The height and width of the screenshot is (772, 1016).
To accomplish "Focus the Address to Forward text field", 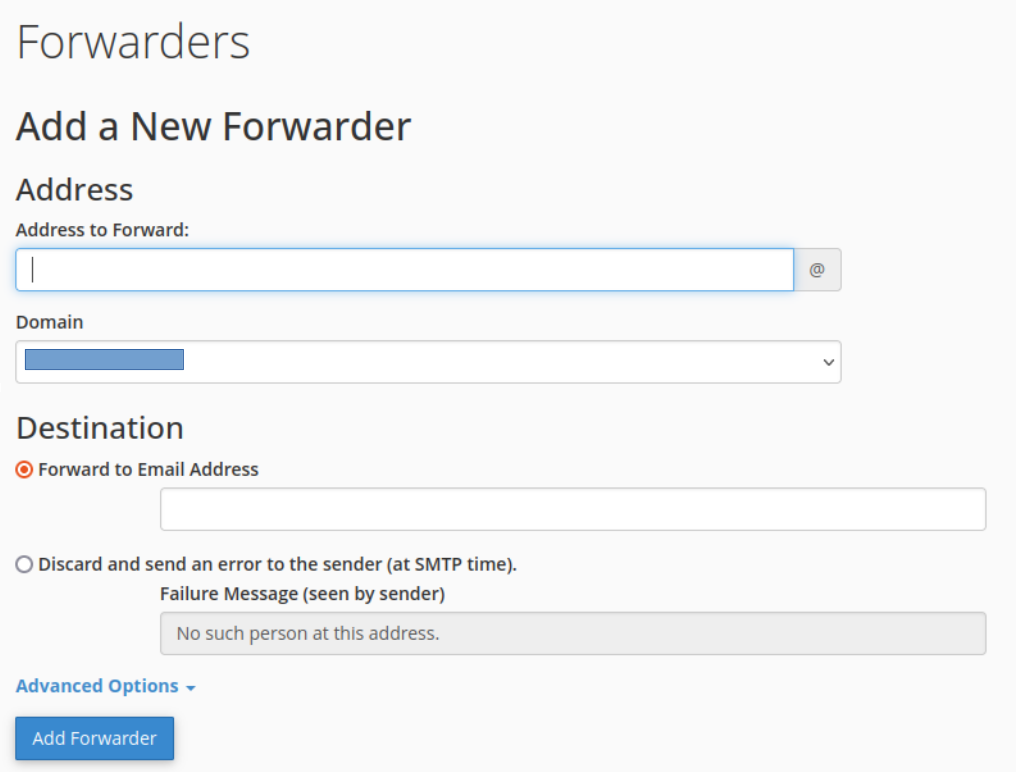I will (405, 270).
